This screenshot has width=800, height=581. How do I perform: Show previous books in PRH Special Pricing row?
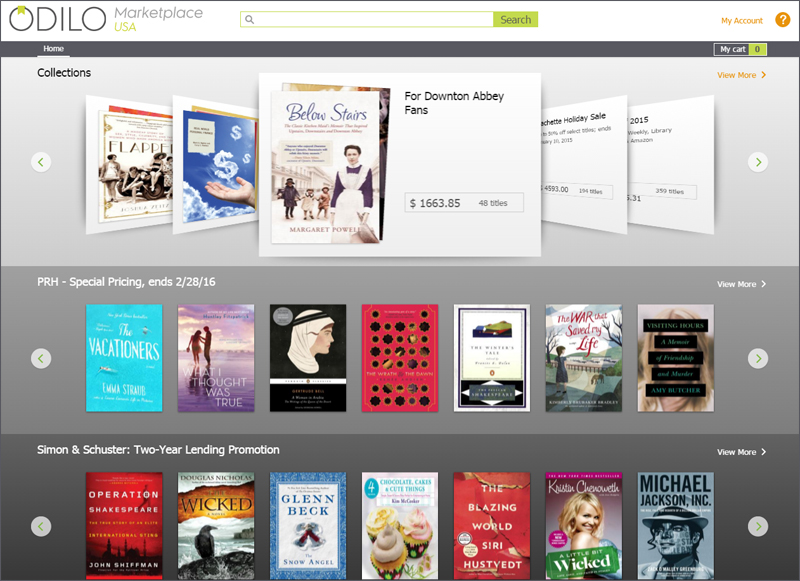(x=41, y=358)
